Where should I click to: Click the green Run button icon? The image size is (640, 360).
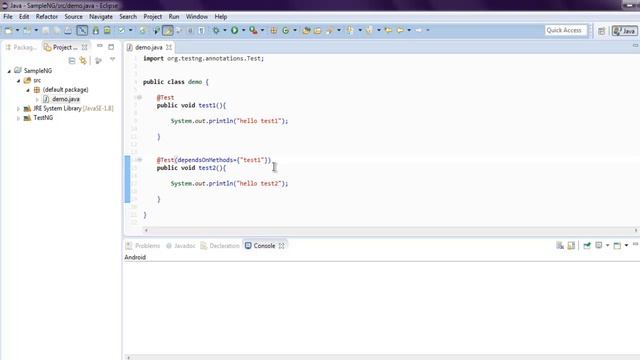[235, 30]
